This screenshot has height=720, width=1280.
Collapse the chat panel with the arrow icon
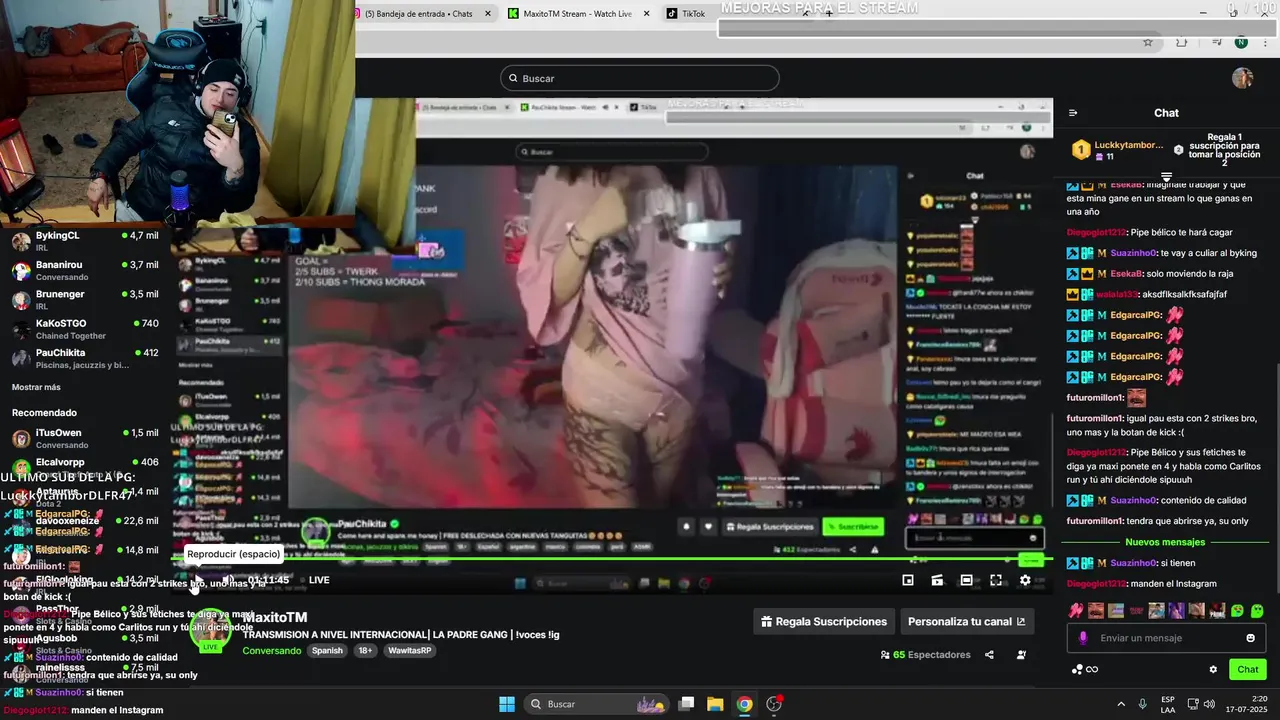click(1073, 113)
